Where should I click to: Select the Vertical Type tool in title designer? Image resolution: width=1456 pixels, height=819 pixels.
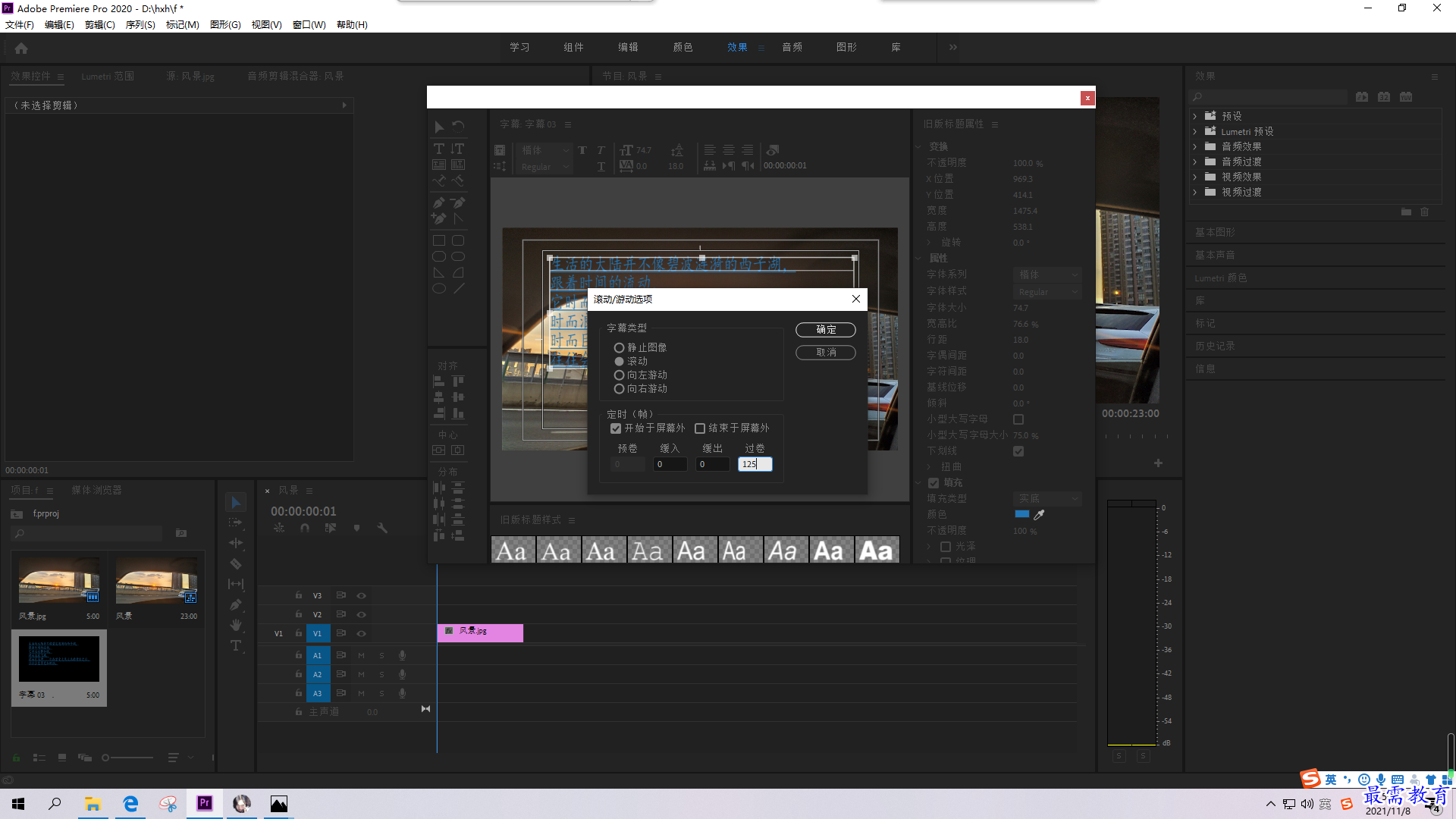[457, 149]
